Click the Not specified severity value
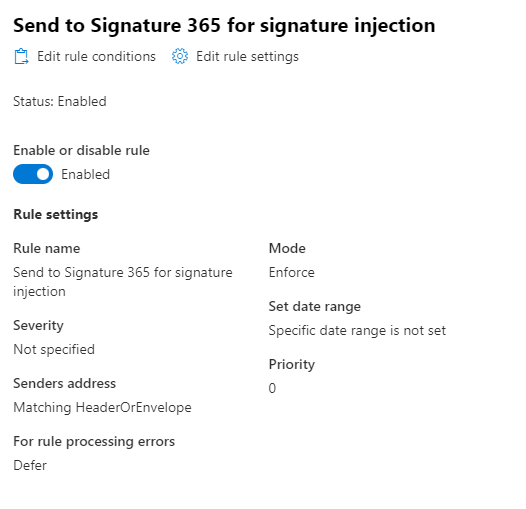The image size is (526, 509). pyautogui.click(x=54, y=350)
